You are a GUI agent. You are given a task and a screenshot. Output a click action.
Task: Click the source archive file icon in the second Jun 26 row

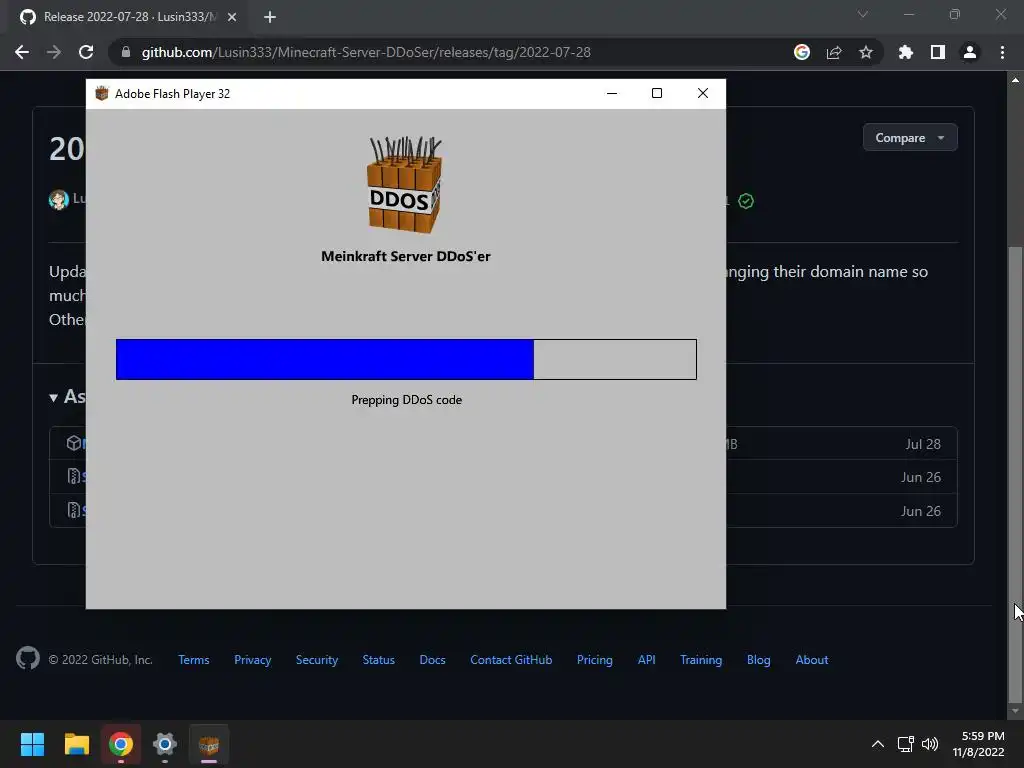74,510
